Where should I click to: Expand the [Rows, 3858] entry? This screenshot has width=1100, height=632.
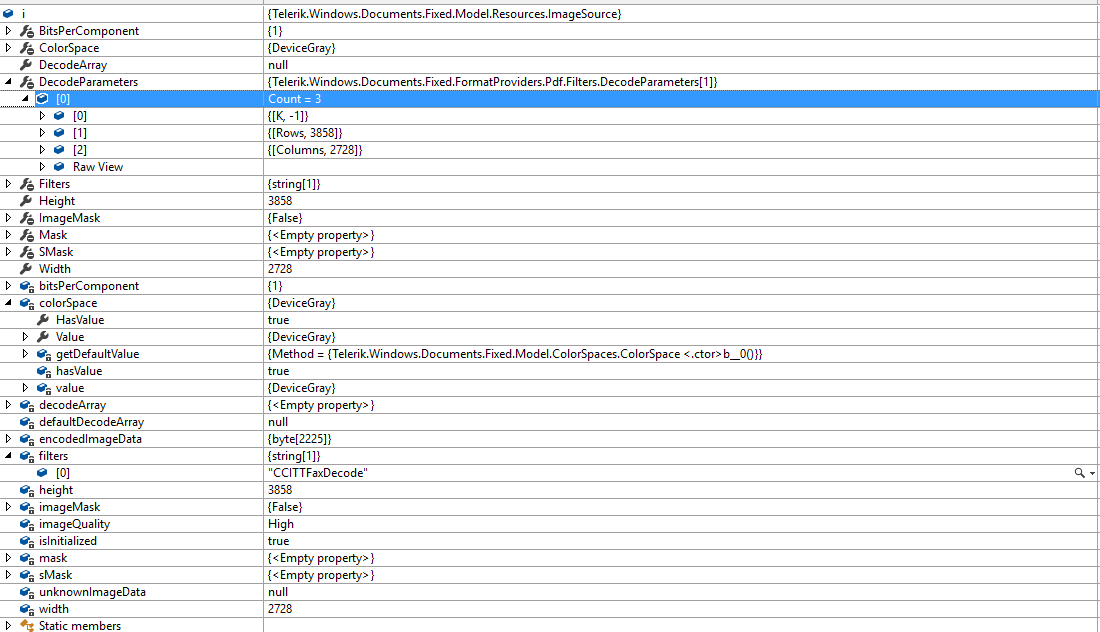[43, 133]
